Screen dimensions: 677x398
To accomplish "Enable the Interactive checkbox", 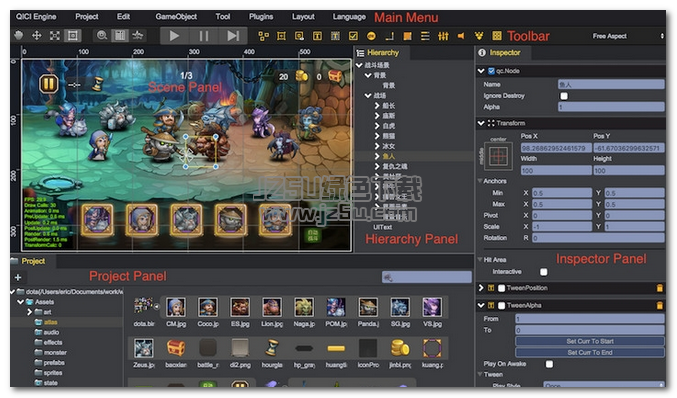I will [544, 272].
